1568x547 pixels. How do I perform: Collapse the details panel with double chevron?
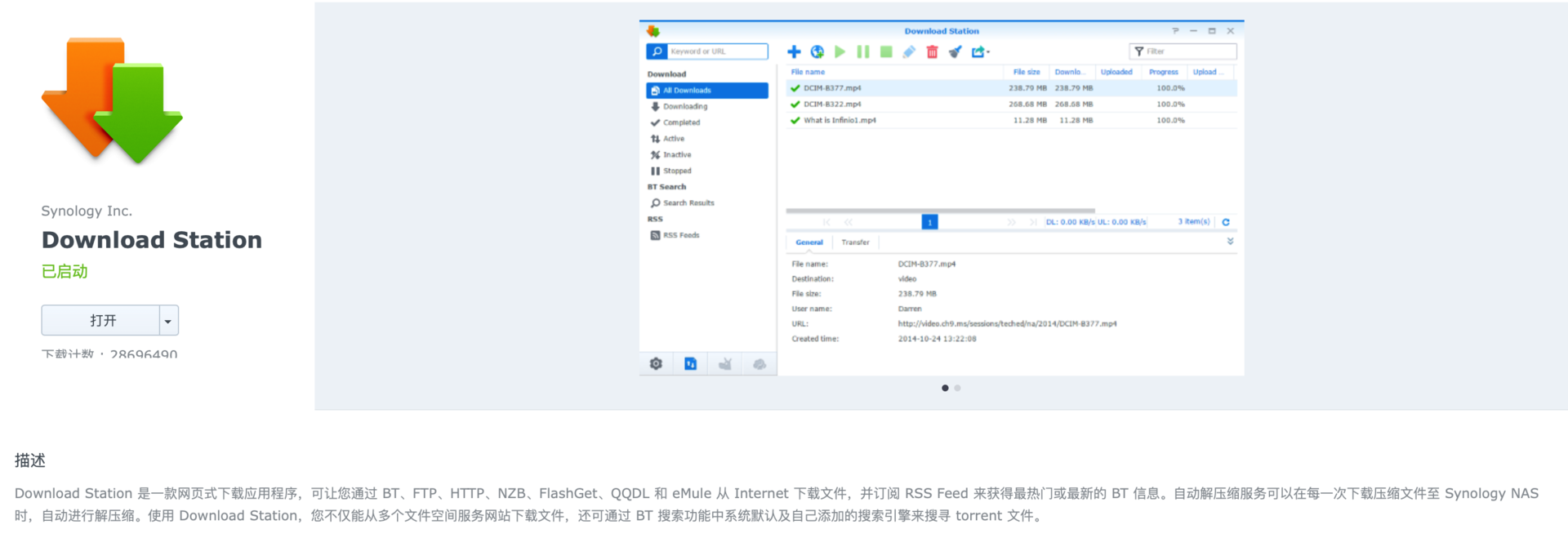point(1230,242)
